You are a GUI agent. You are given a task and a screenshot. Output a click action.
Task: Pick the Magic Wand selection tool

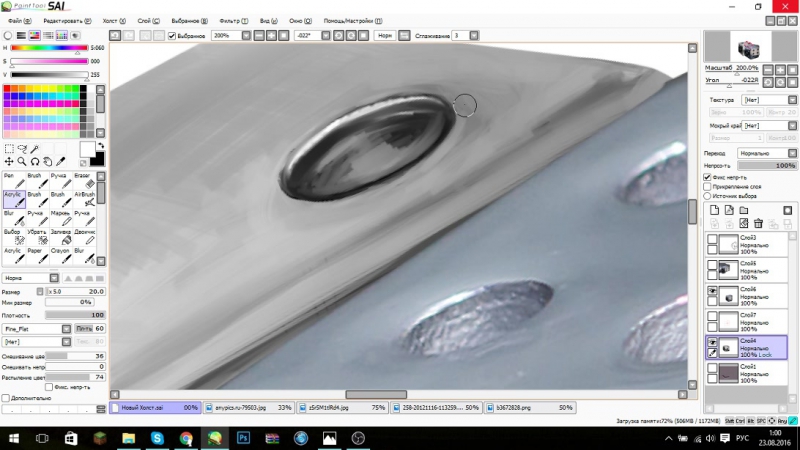(35, 148)
